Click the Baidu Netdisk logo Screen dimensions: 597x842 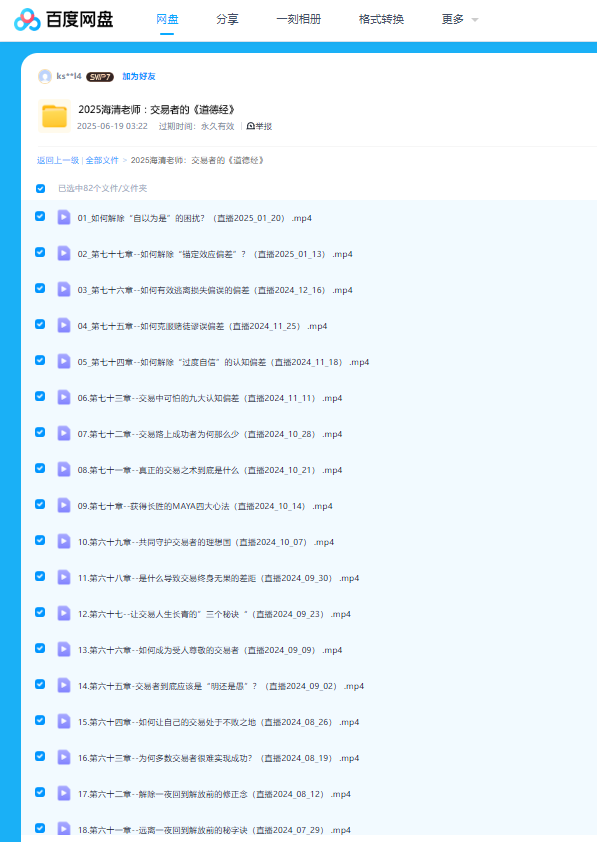pyautogui.click(x=63, y=20)
